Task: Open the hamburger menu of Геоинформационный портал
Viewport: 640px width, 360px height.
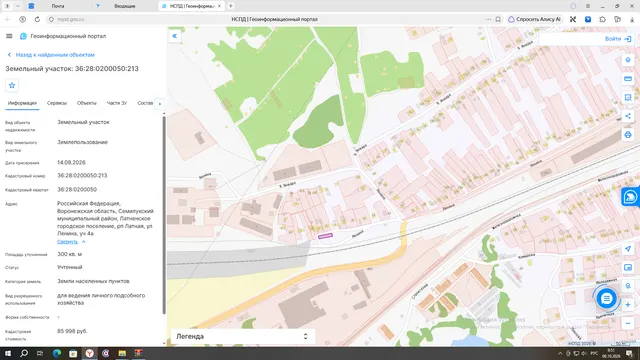Action: [9, 36]
